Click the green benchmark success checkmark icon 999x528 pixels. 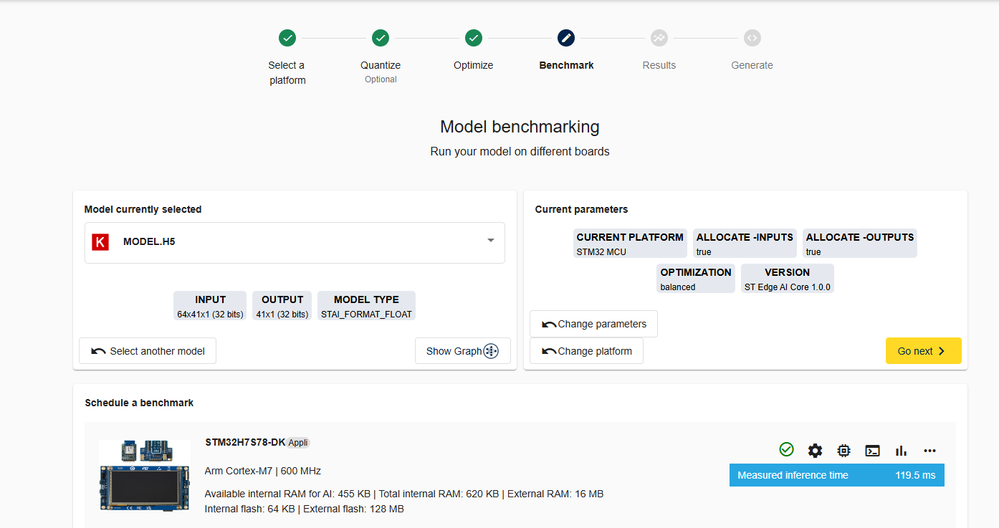tap(786, 450)
